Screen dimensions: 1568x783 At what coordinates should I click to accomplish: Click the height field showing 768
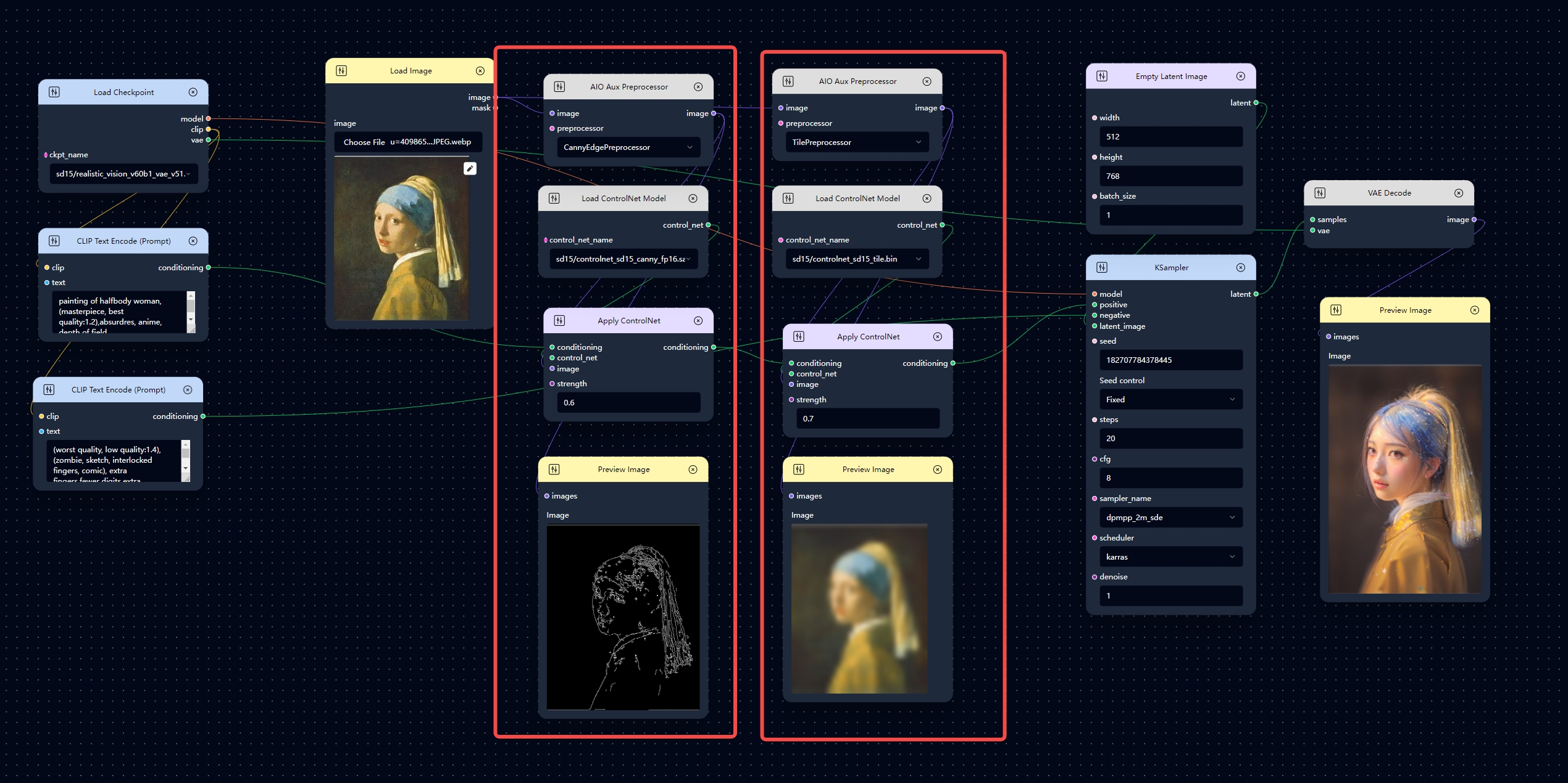pyautogui.click(x=1171, y=176)
